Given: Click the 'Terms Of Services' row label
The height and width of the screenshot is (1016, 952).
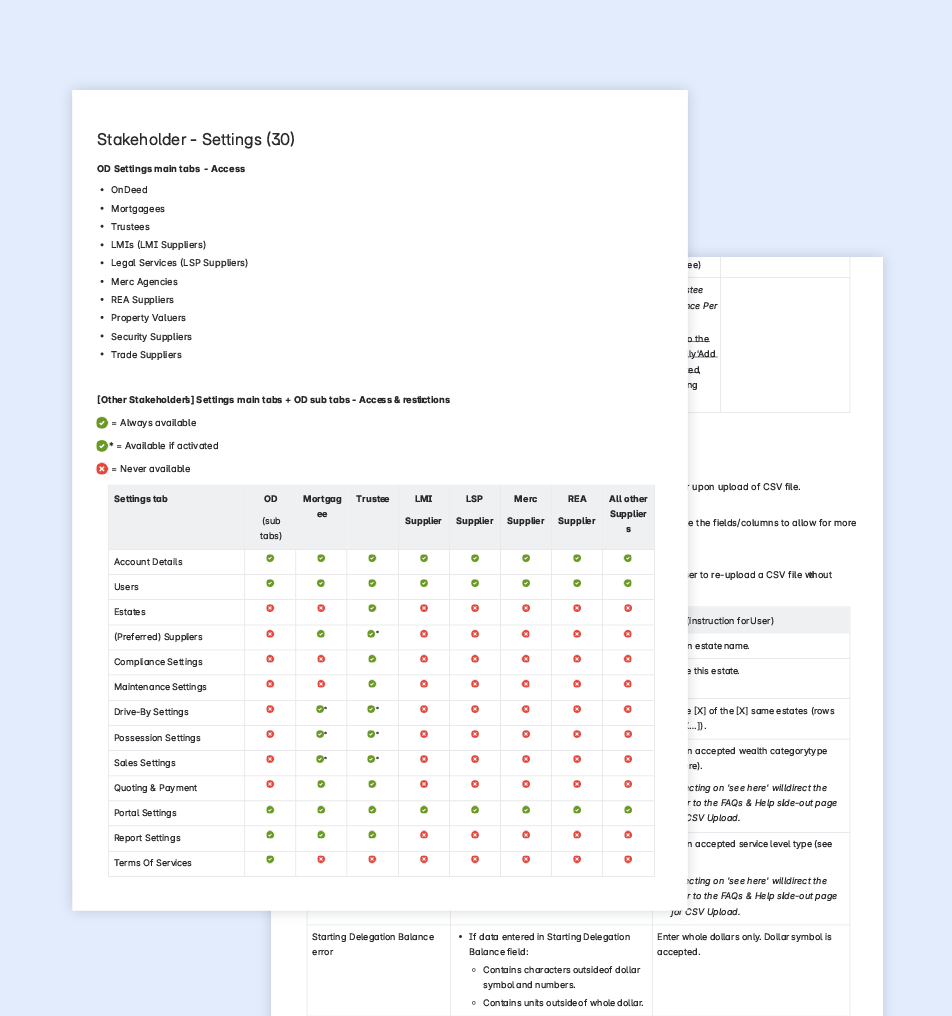Looking at the screenshot, I should point(153,863).
